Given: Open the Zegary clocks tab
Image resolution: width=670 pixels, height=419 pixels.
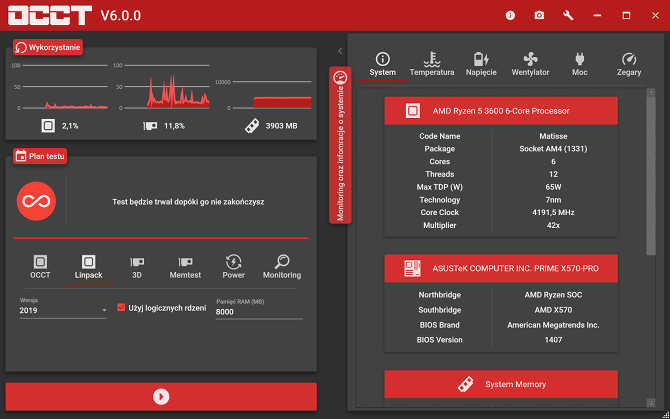Looking at the screenshot, I should pyautogui.click(x=629, y=64).
